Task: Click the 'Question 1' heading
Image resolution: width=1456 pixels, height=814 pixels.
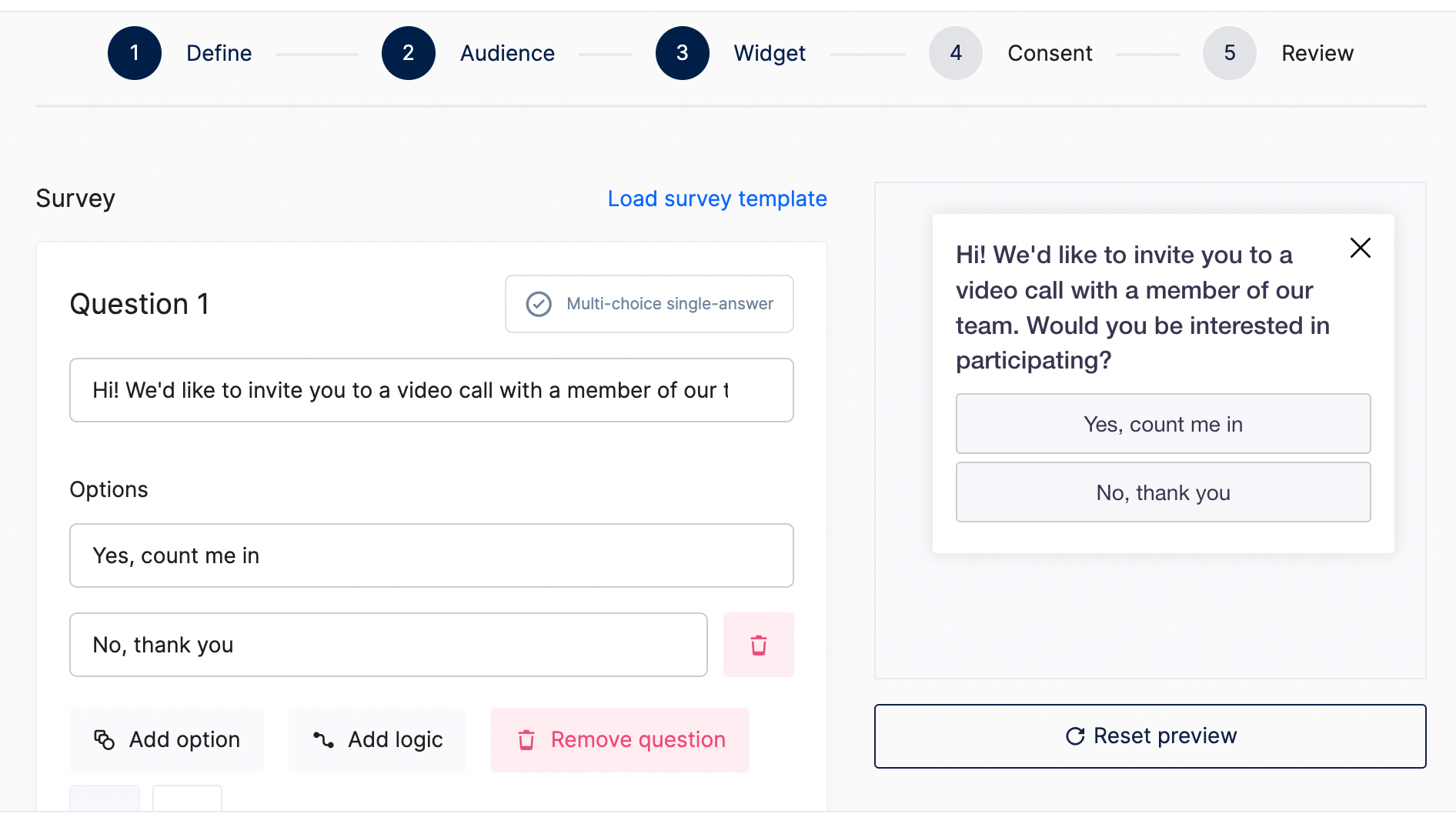Action: [x=139, y=304]
